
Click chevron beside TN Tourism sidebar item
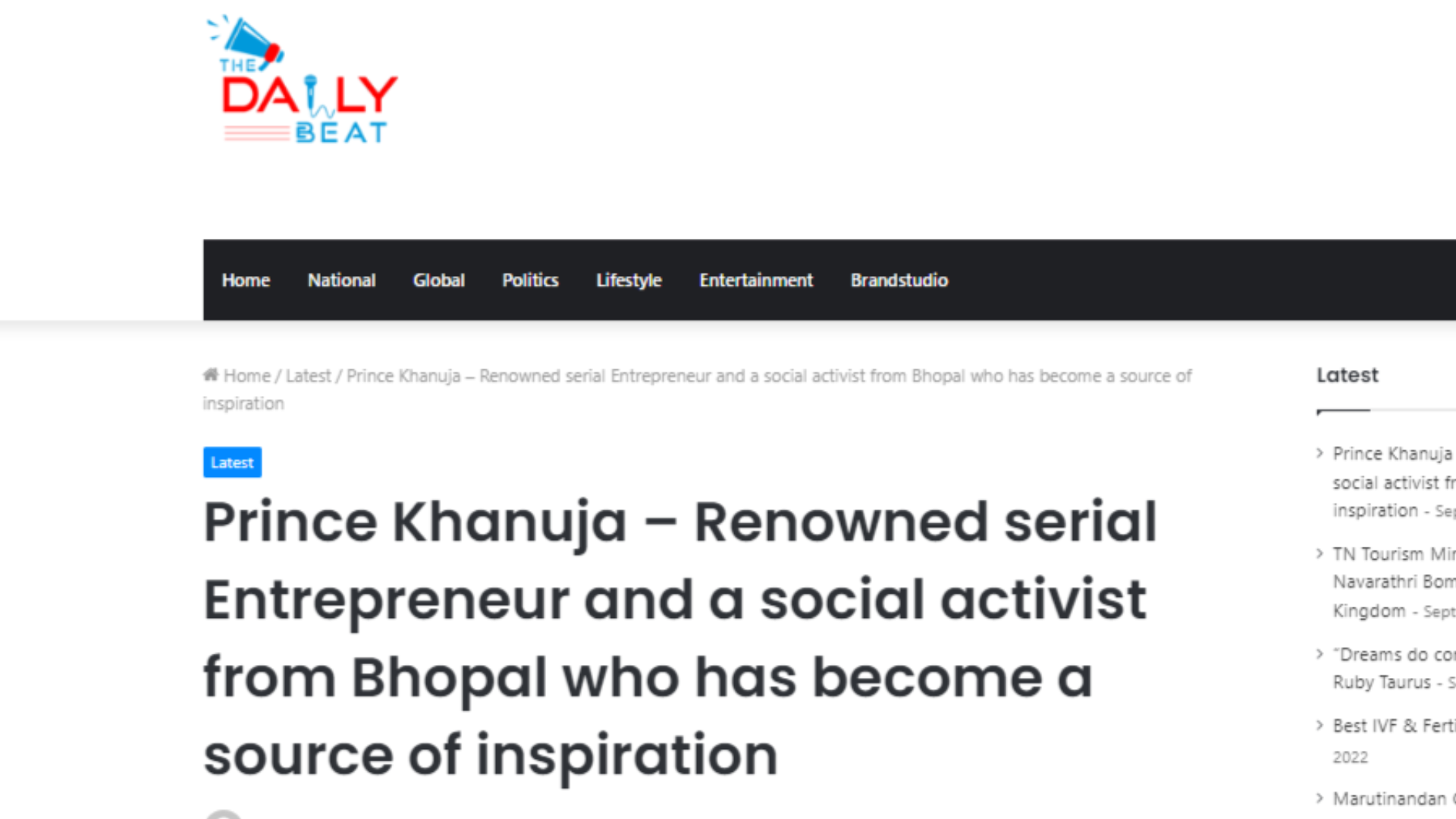click(1319, 554)
